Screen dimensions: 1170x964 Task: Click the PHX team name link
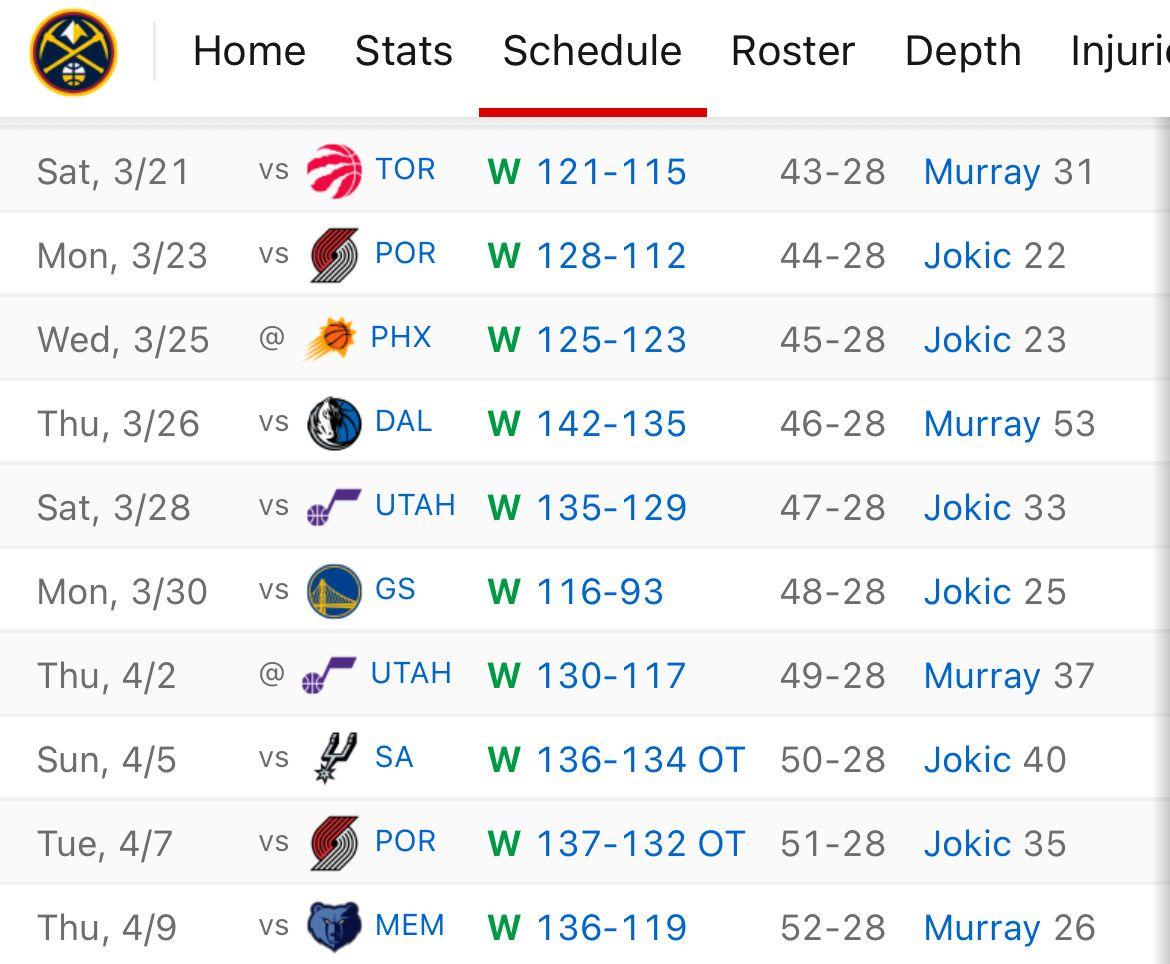(x=401, y=338)
